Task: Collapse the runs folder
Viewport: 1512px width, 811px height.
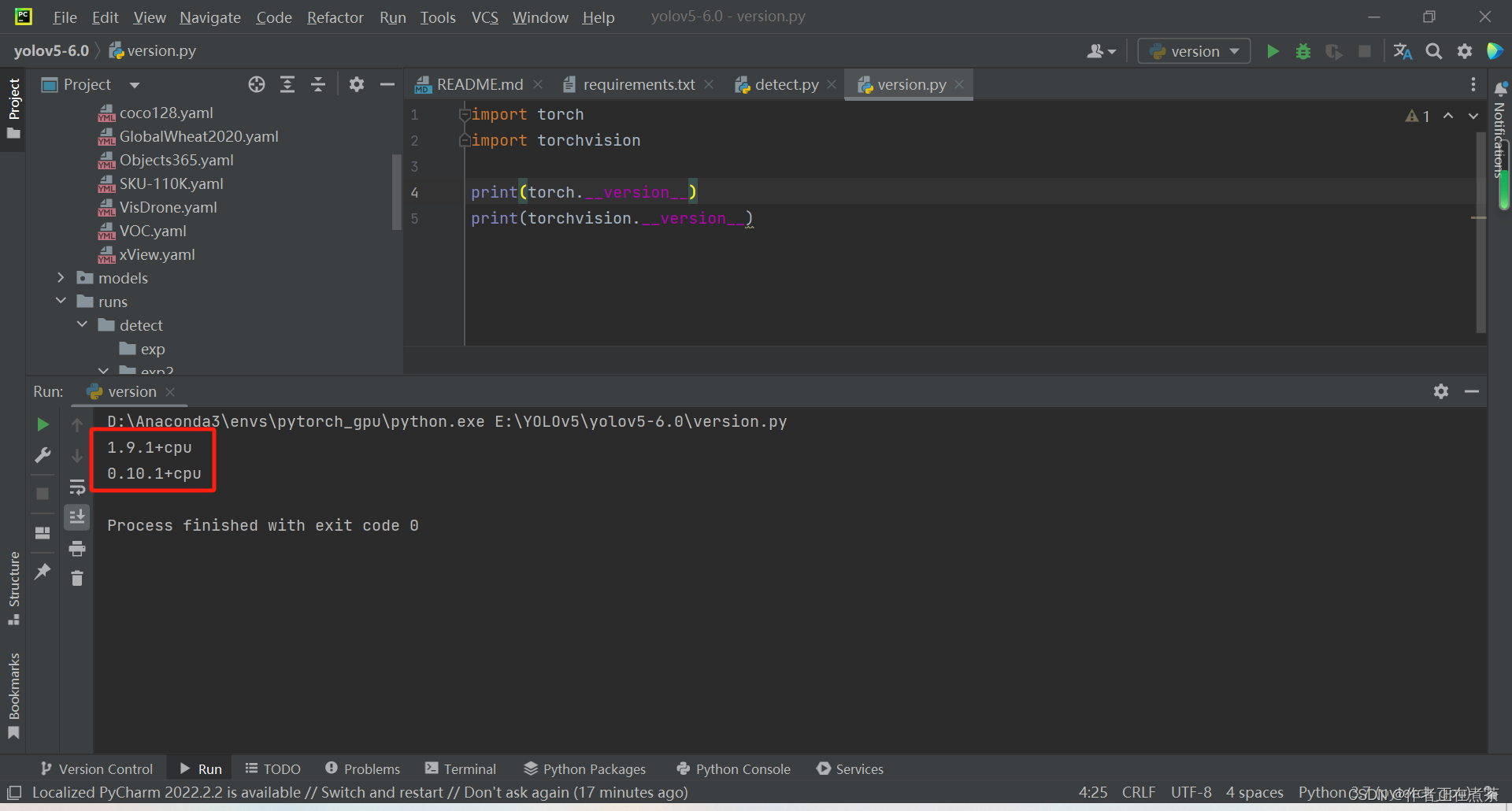Action: click(61, 301)
